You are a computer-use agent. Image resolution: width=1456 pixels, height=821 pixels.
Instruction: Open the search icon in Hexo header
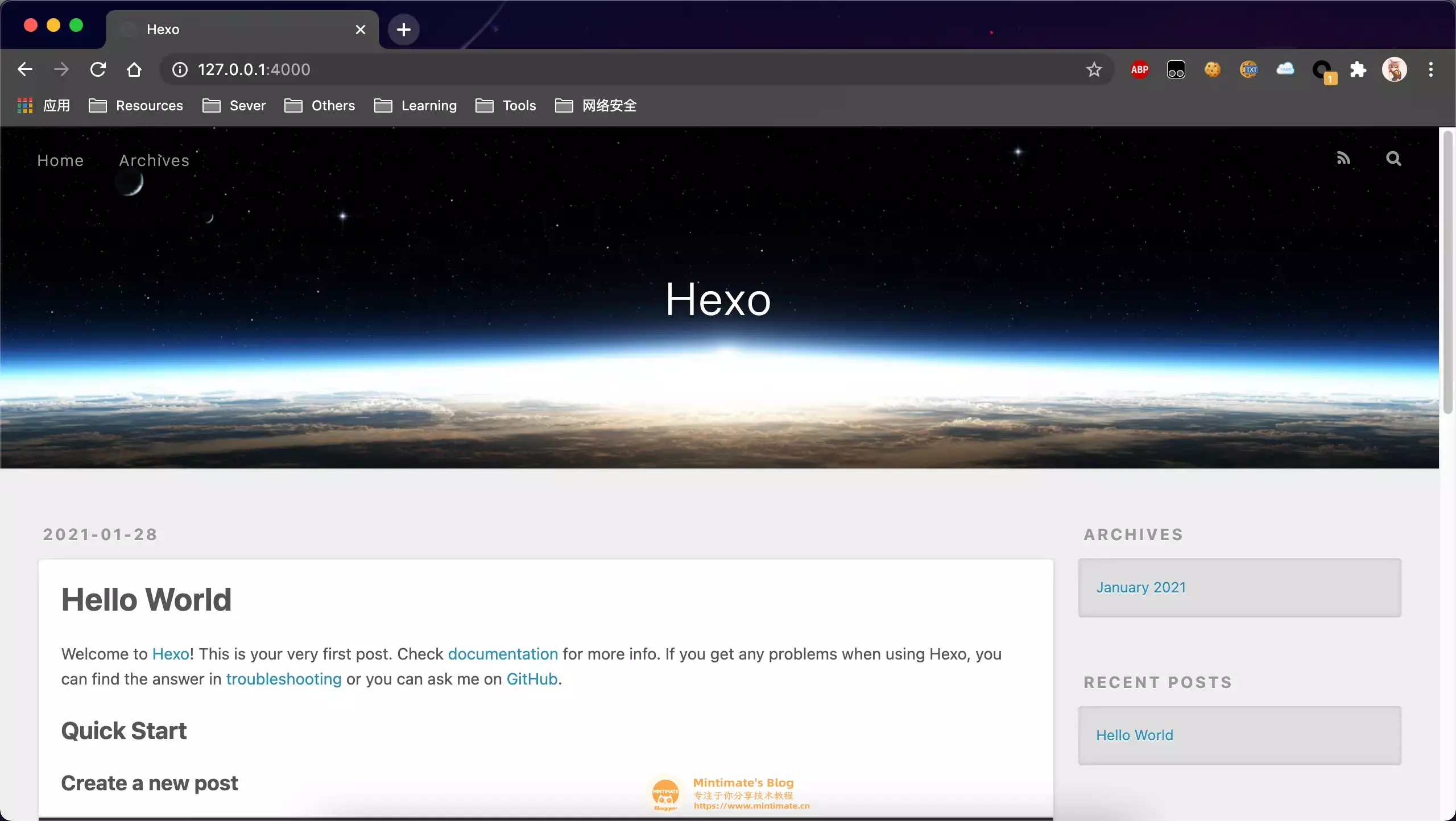click(x=1393, y=159)
